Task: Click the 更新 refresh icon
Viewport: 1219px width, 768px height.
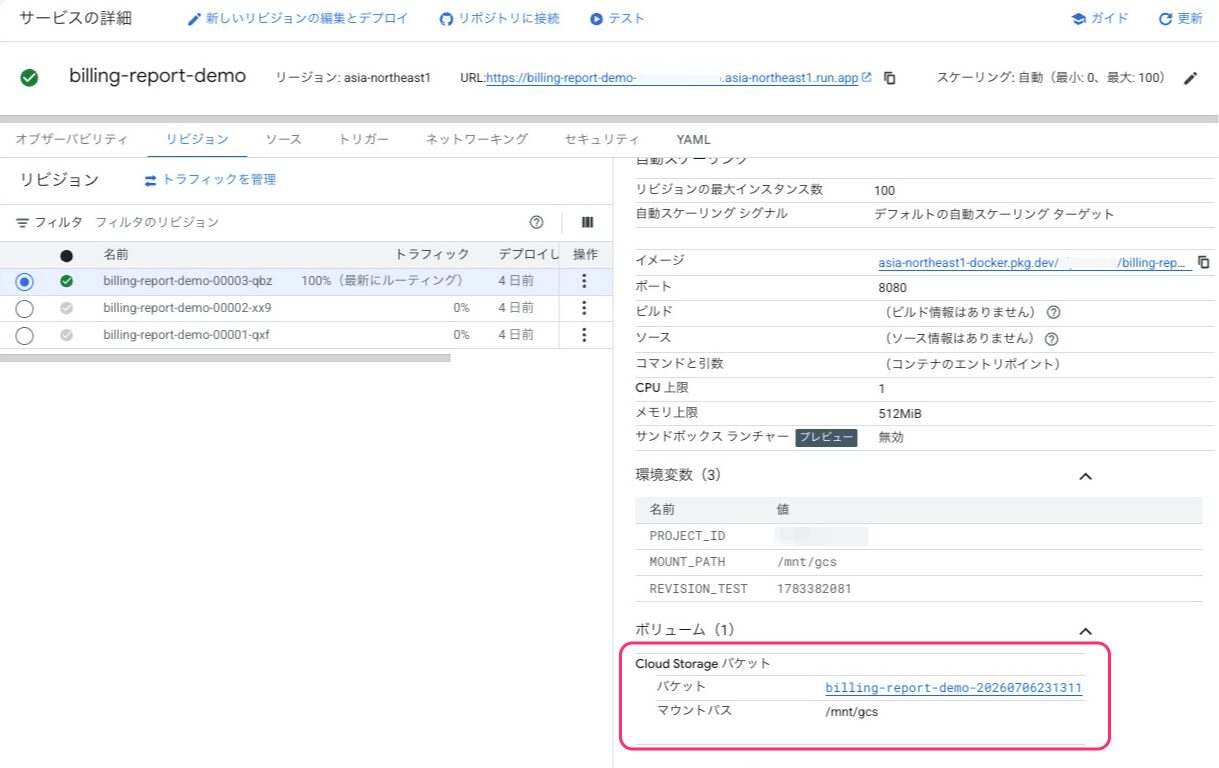Action: point(1165,19)
